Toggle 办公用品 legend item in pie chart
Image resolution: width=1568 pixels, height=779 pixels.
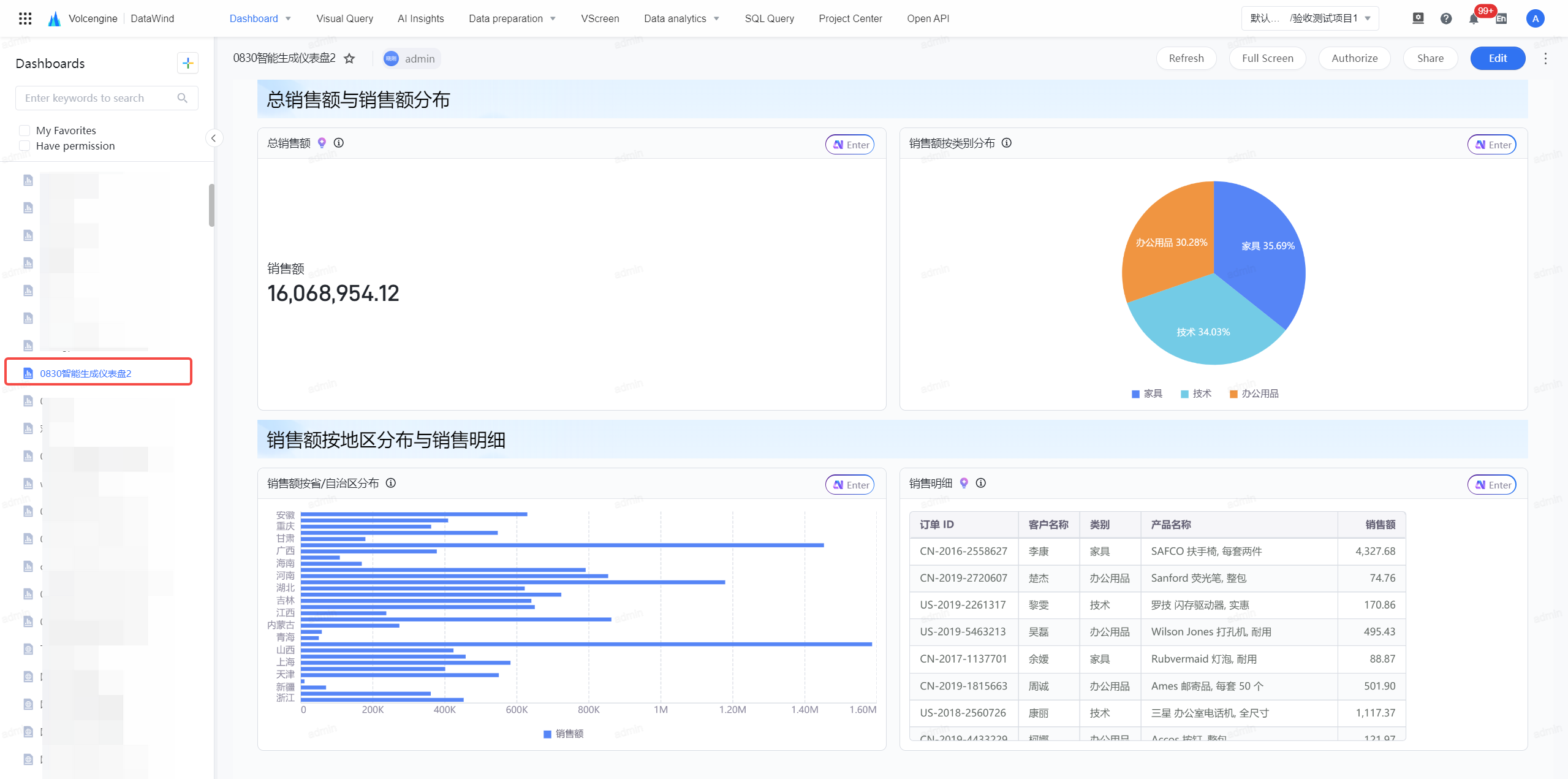tap(1254, 393)
